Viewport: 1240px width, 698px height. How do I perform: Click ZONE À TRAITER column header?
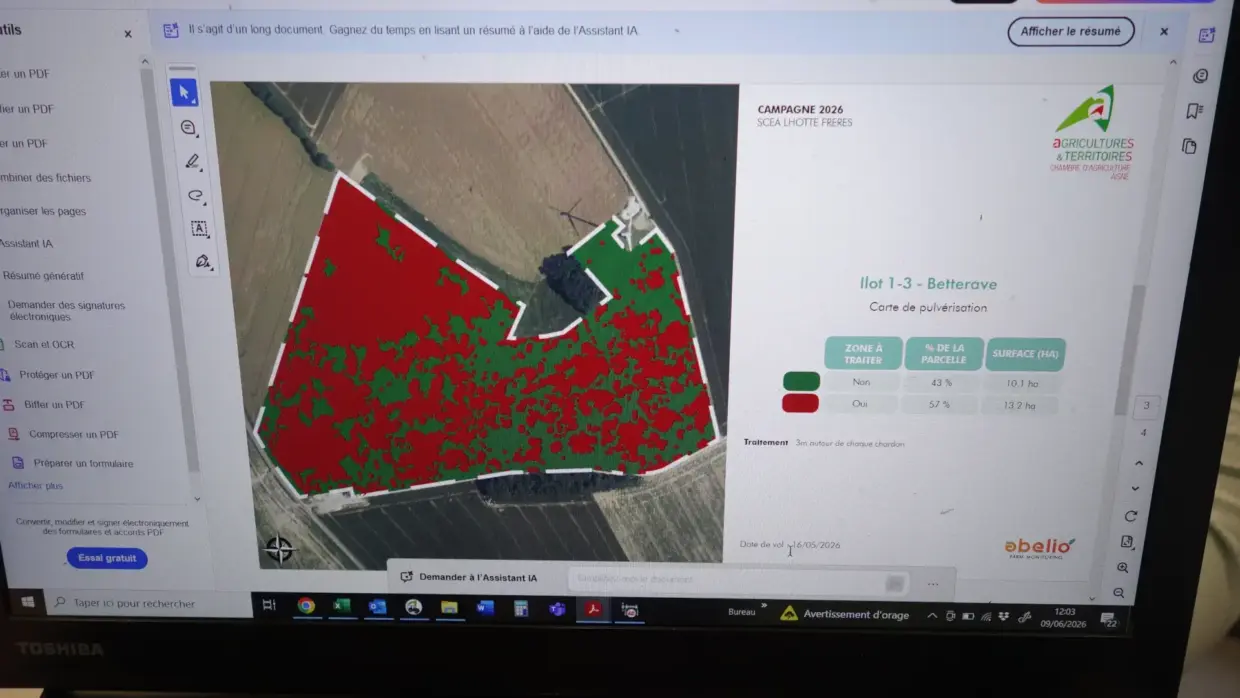(x=863, y=353)
